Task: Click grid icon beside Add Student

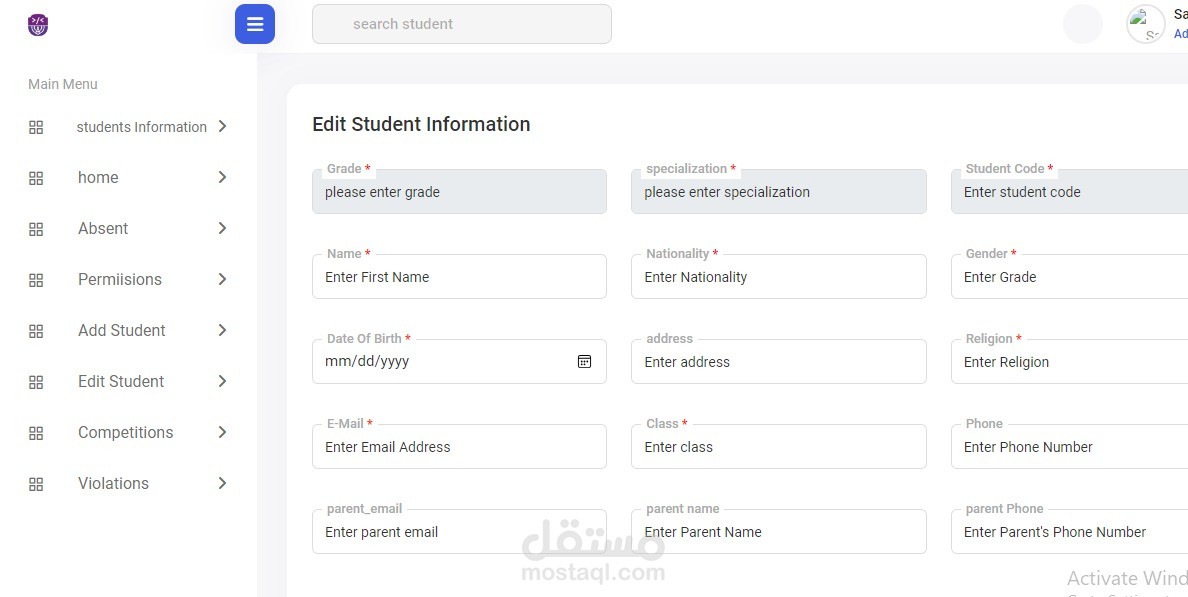Action: tap(36, 331)
